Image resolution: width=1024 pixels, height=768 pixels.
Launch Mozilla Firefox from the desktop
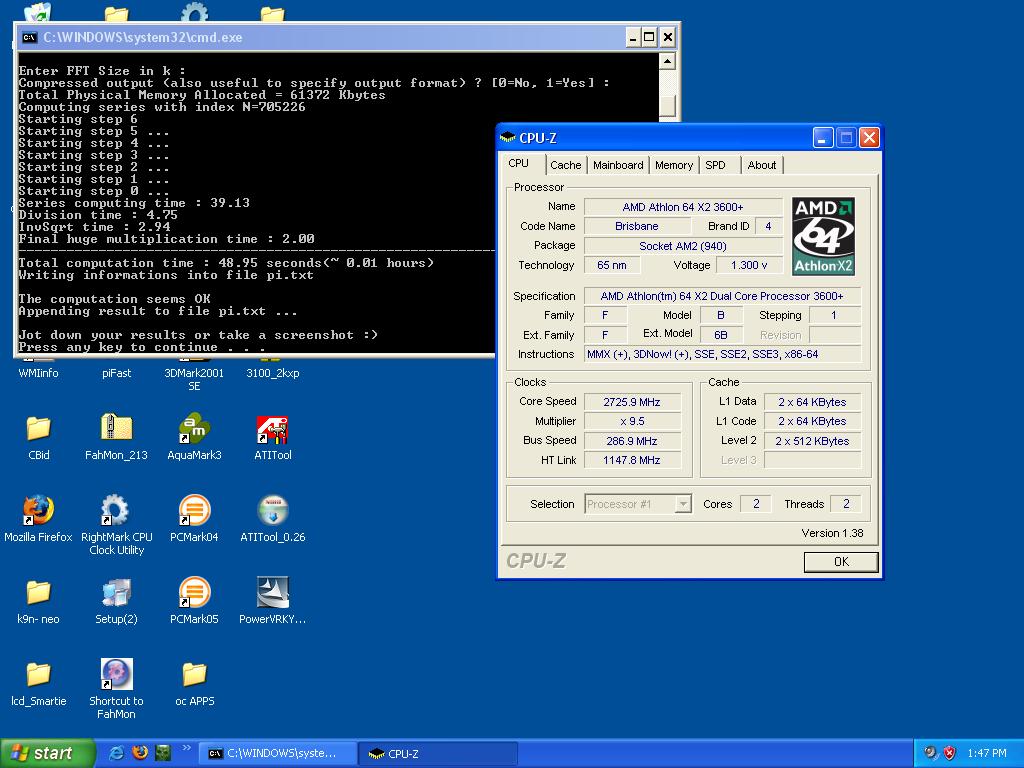pos(38,519)
